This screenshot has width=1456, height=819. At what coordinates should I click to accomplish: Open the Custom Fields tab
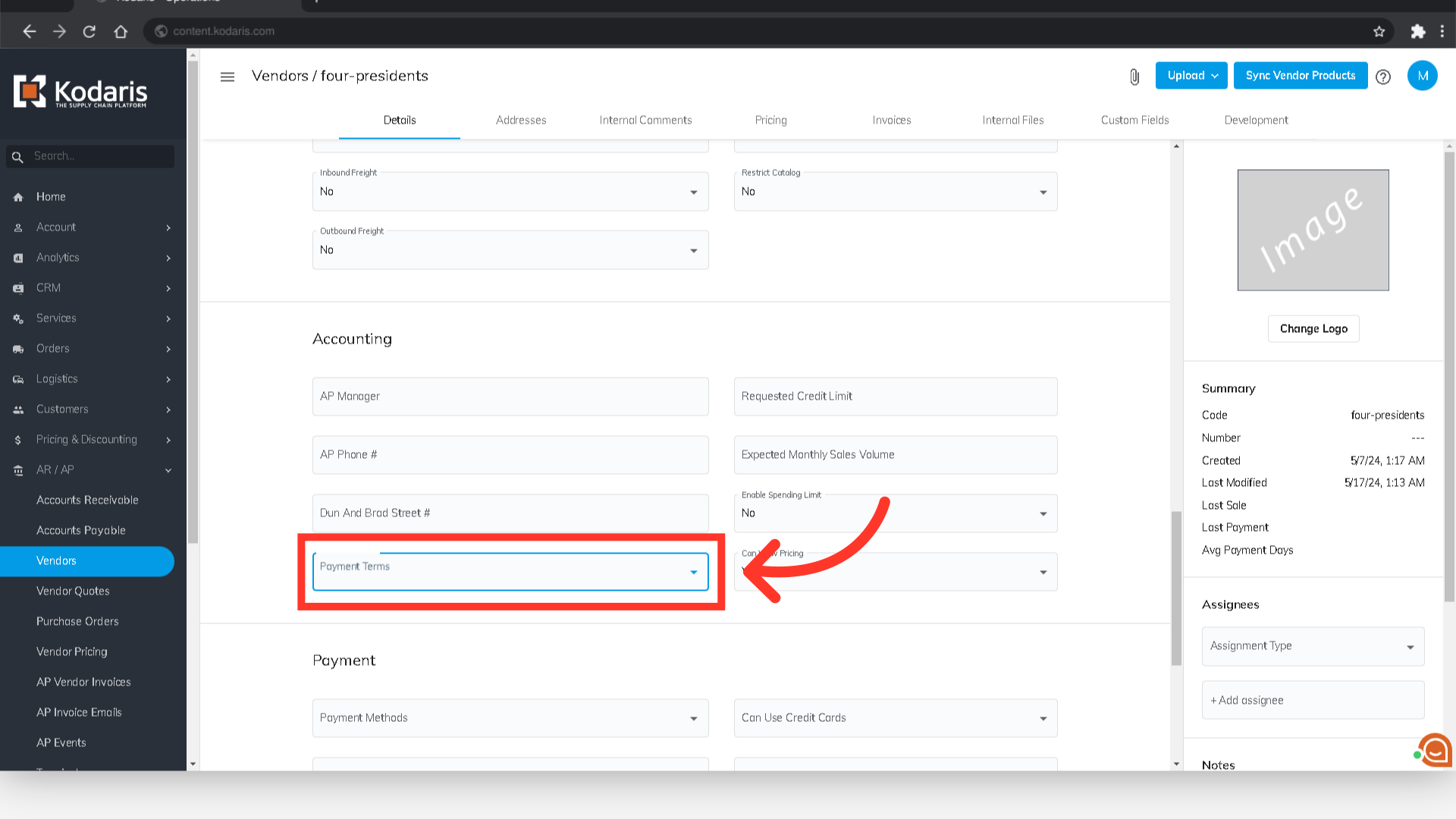pyautogui.click(x=1134, y=120)
